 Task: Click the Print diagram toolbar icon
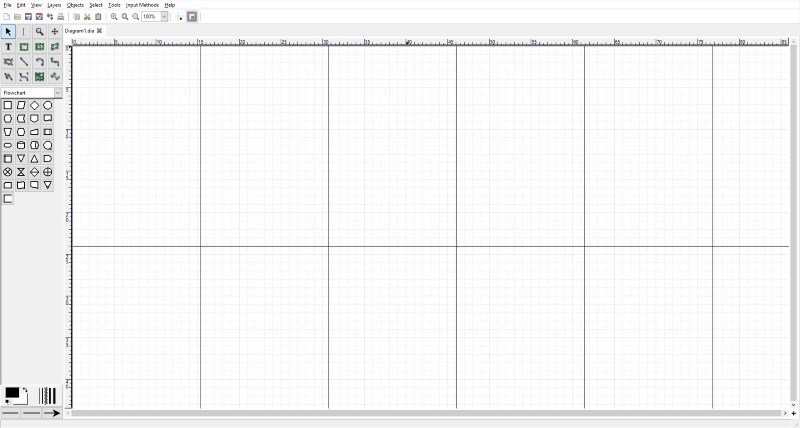[61, 17]
